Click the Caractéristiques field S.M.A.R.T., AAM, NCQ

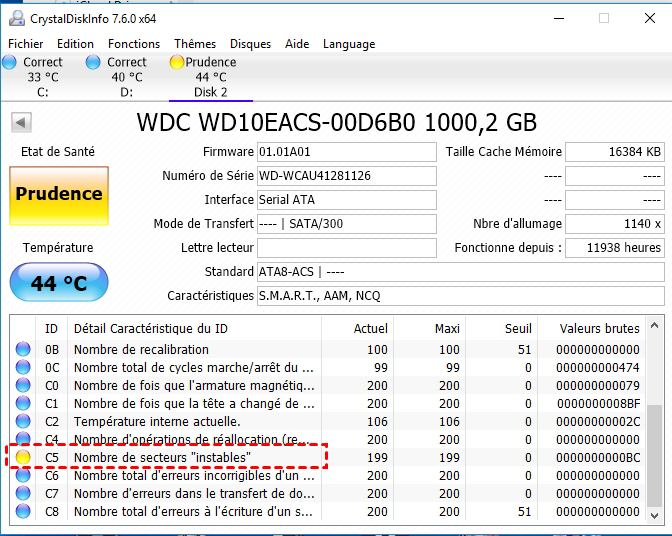(x=461, y=296)
